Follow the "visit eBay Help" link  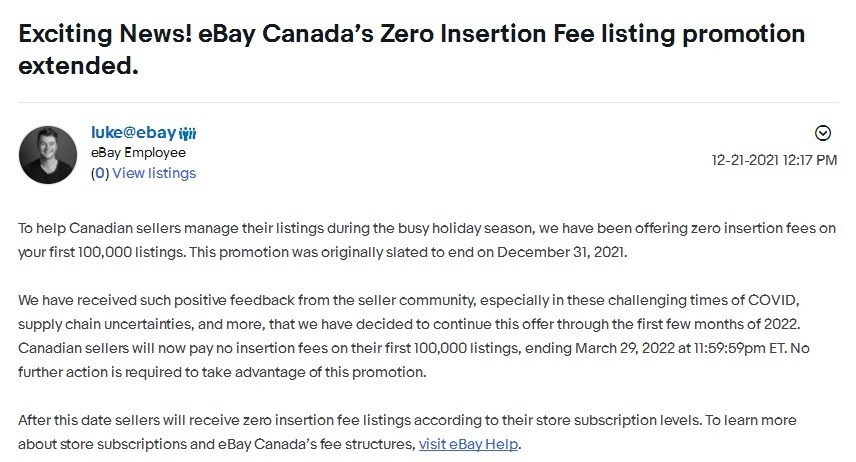469,443
